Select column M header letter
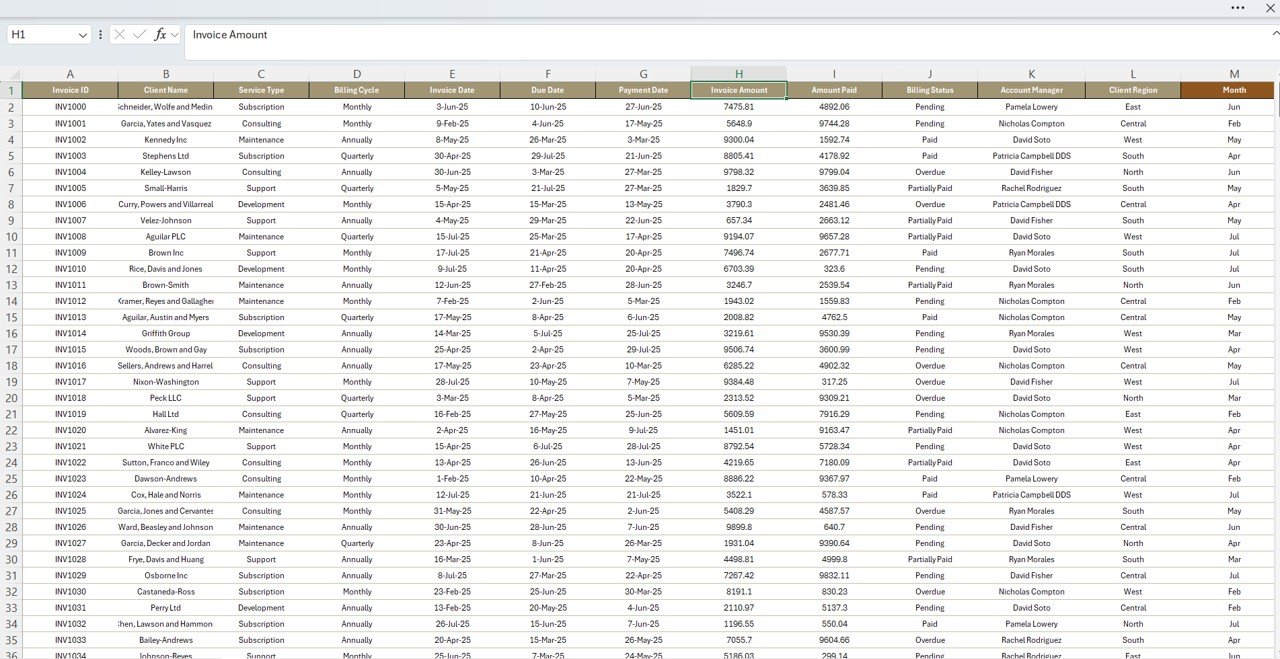This screenshot has width=1280, height=659. (1234, 74)
